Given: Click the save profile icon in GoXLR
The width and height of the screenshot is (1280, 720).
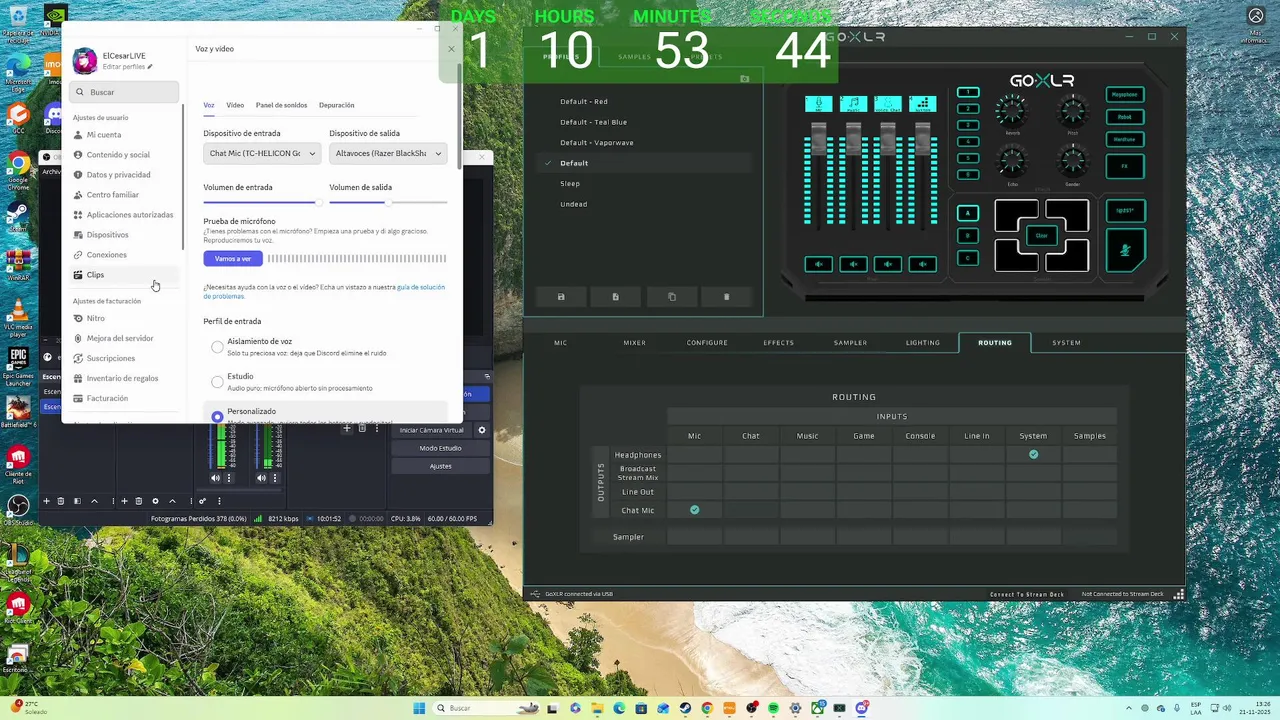Looking at the screenshot, I should tap(561, 297).
